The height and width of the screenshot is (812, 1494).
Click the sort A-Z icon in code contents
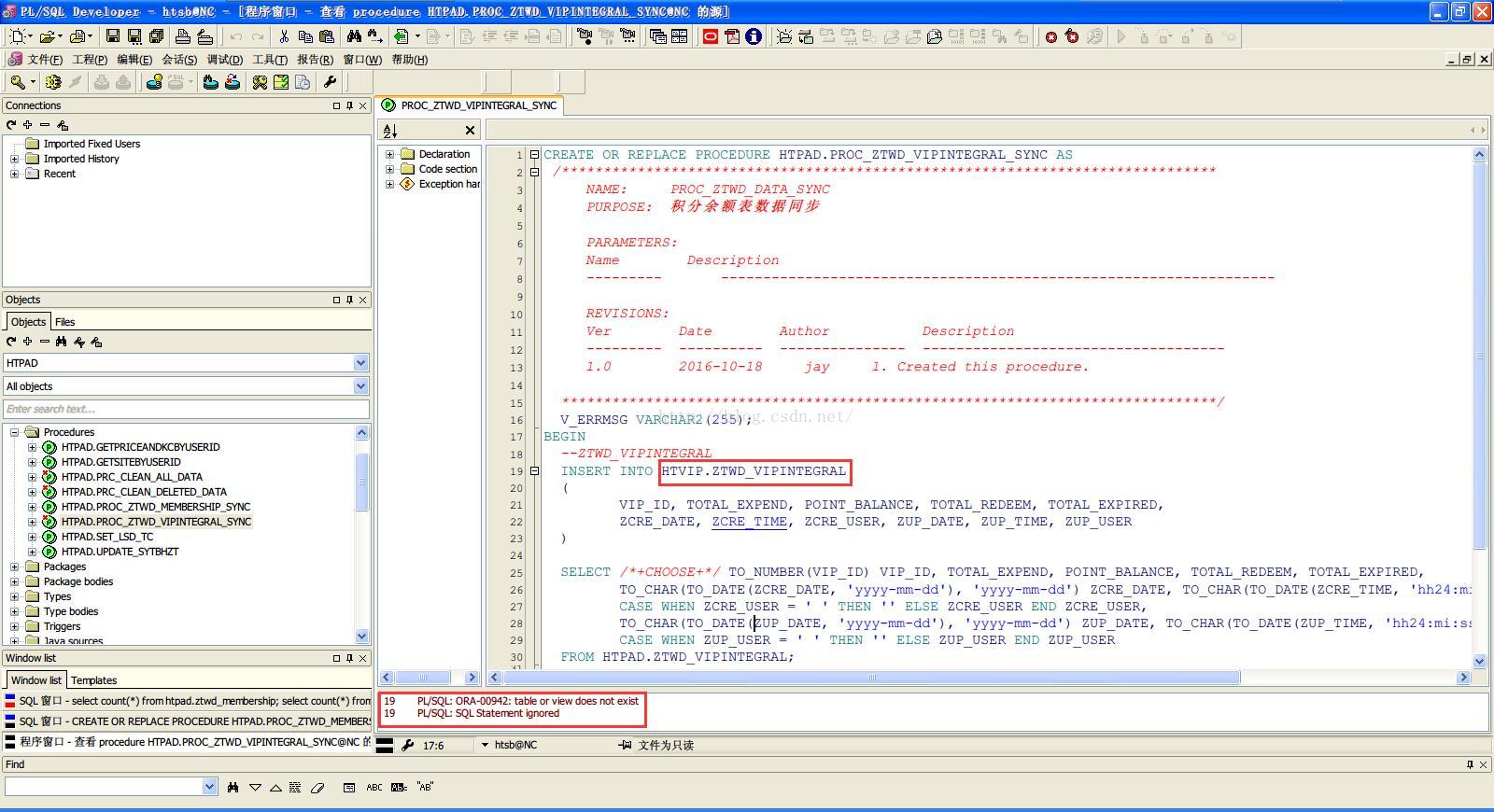[x=390, y=131]
